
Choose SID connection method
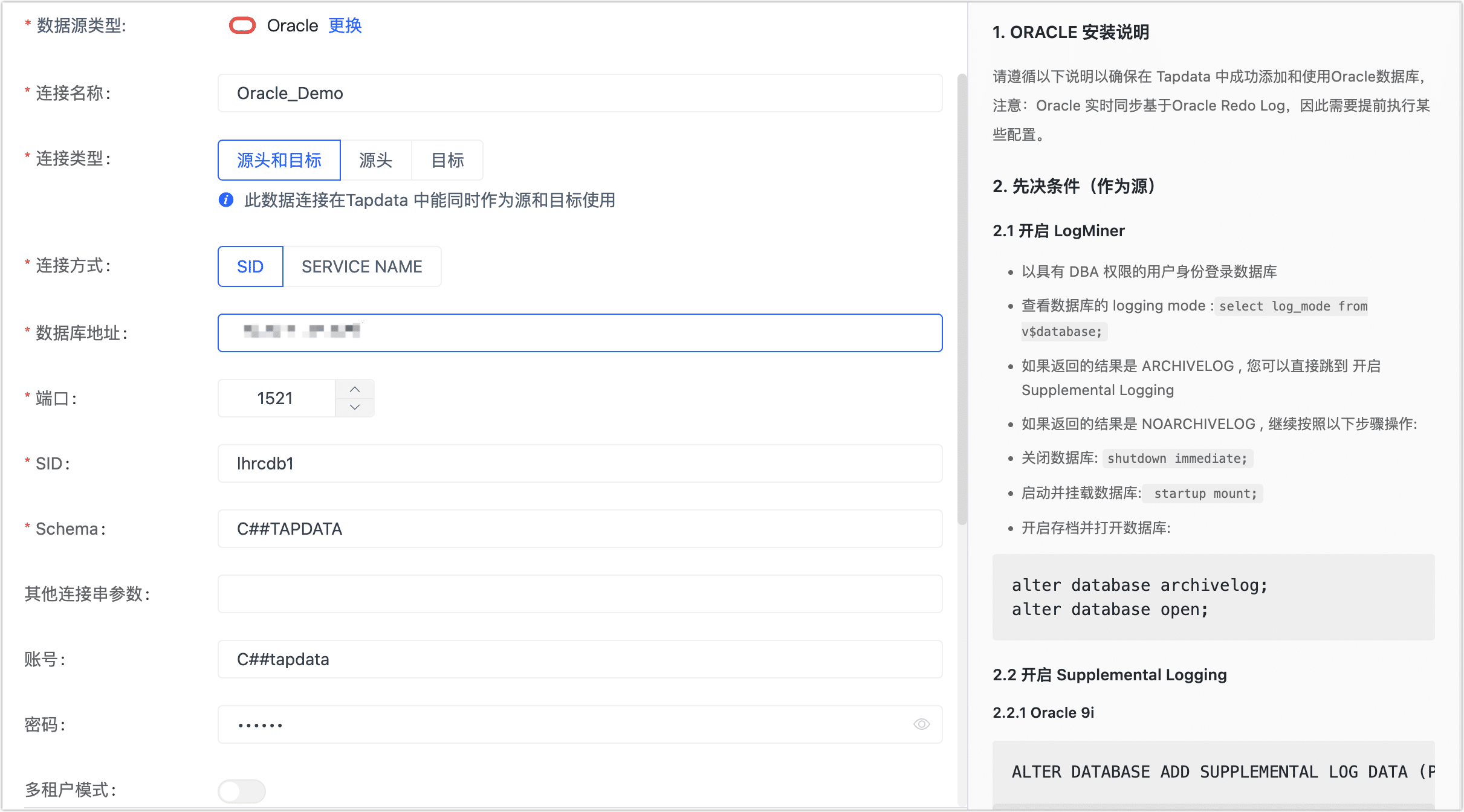[x=250, y=266]
